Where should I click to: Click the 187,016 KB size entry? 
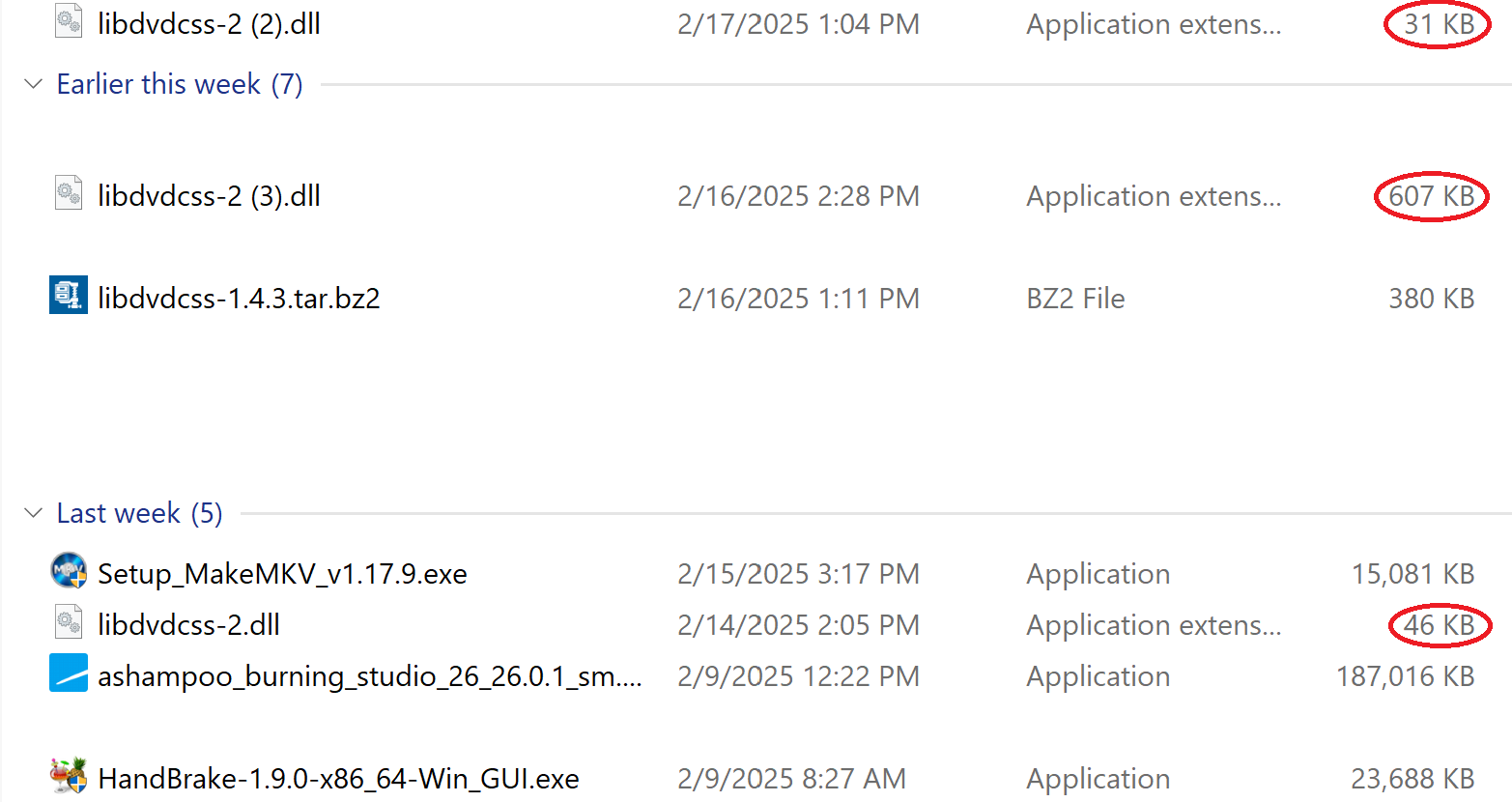tap(1405, 676)
